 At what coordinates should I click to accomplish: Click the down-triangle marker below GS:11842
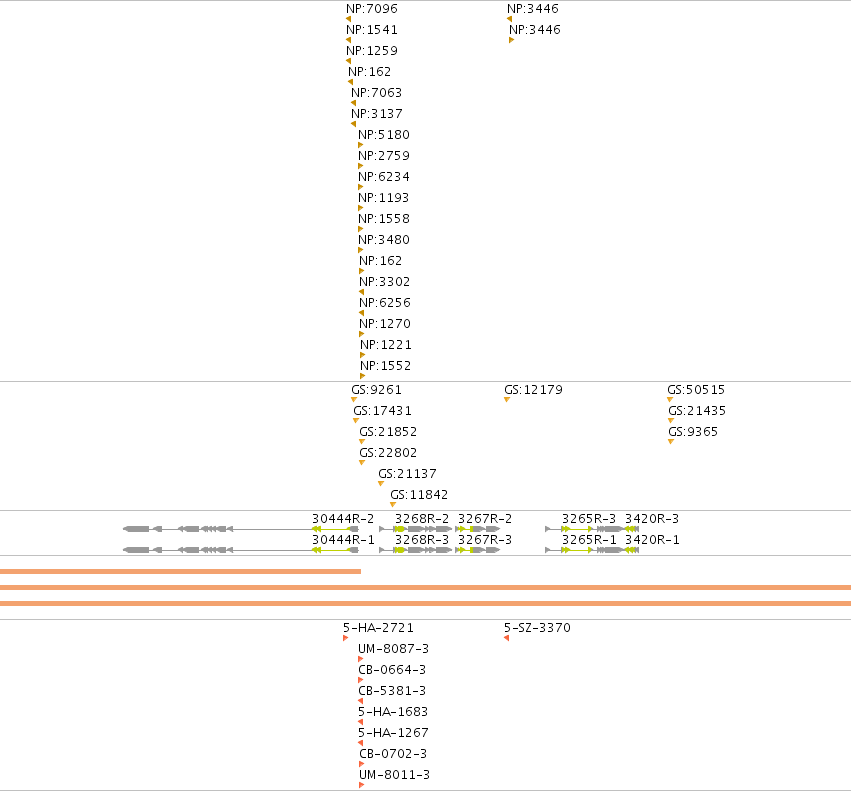coord(393,505)
